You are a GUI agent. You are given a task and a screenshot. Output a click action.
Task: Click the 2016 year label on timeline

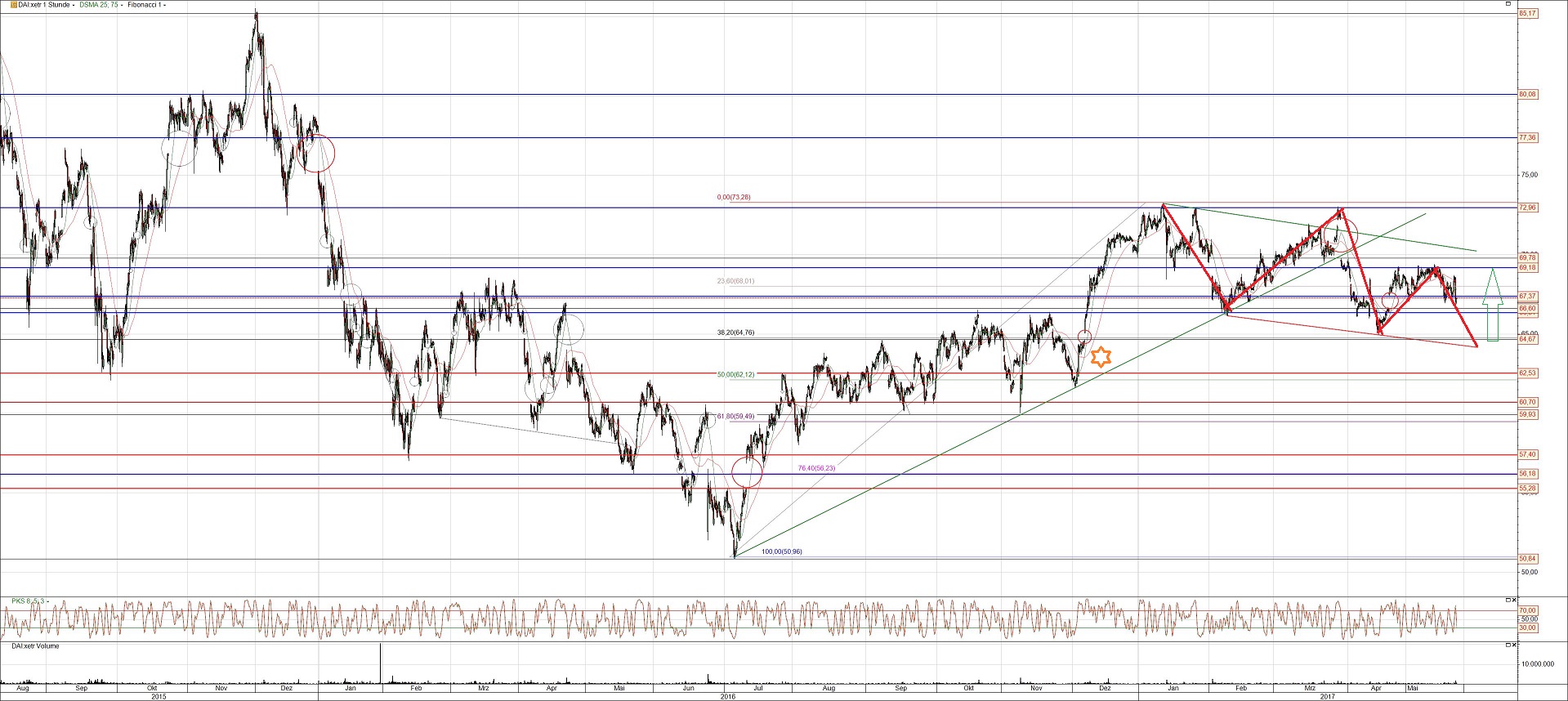pos(727,696)
